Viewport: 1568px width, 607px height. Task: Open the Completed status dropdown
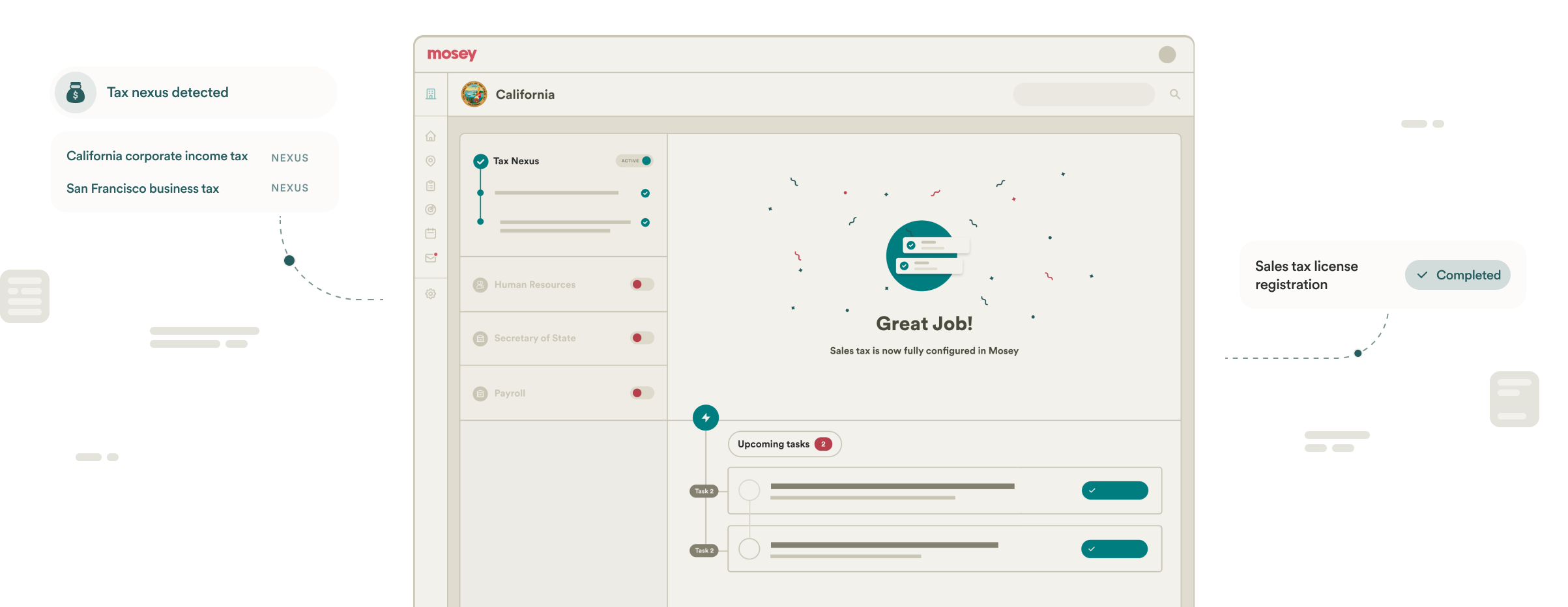point(1457,275)
